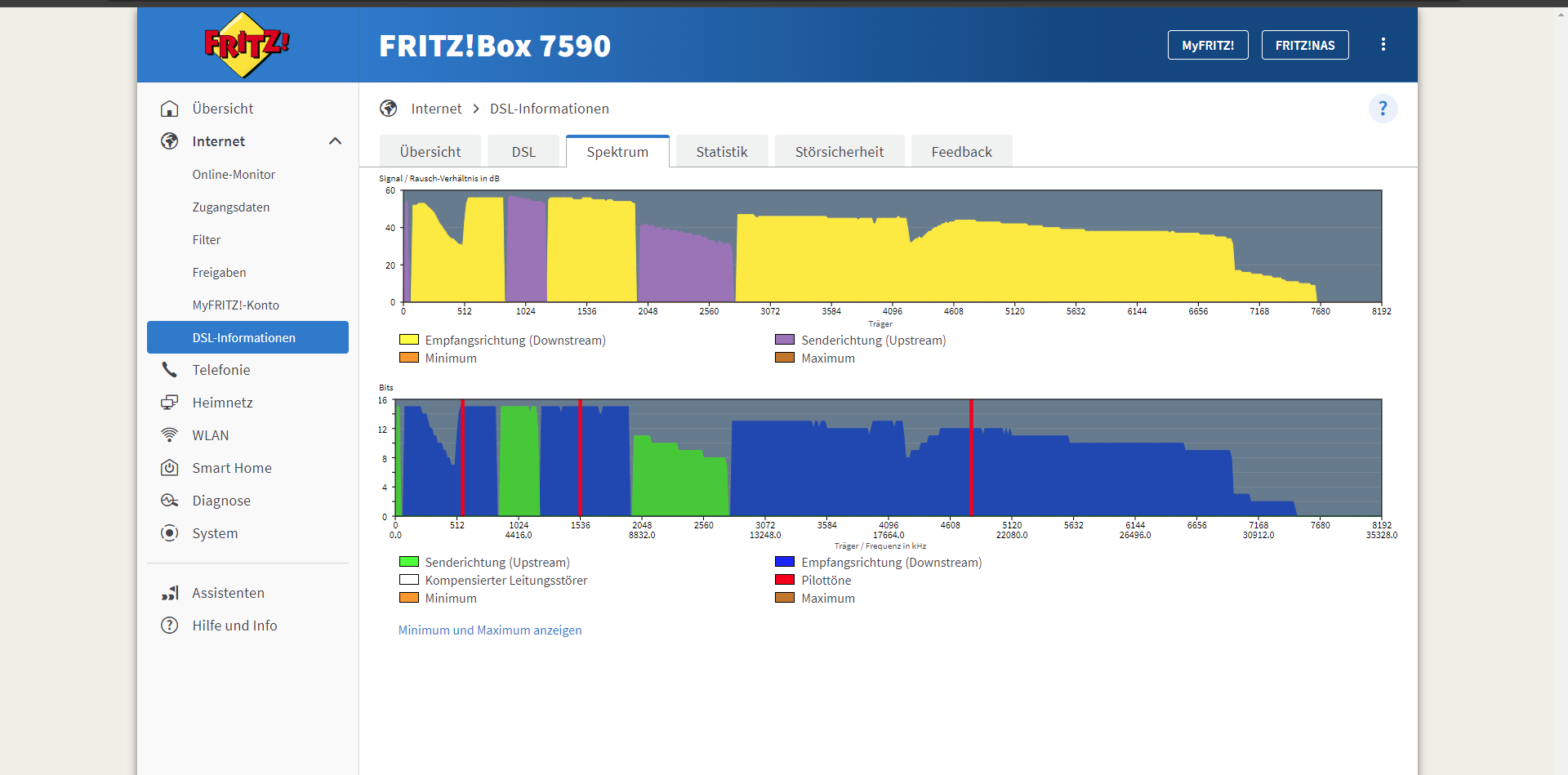The image size is (1568, 775).
Task: Open the WLAN menu label
Action: [x=211, y=435]
